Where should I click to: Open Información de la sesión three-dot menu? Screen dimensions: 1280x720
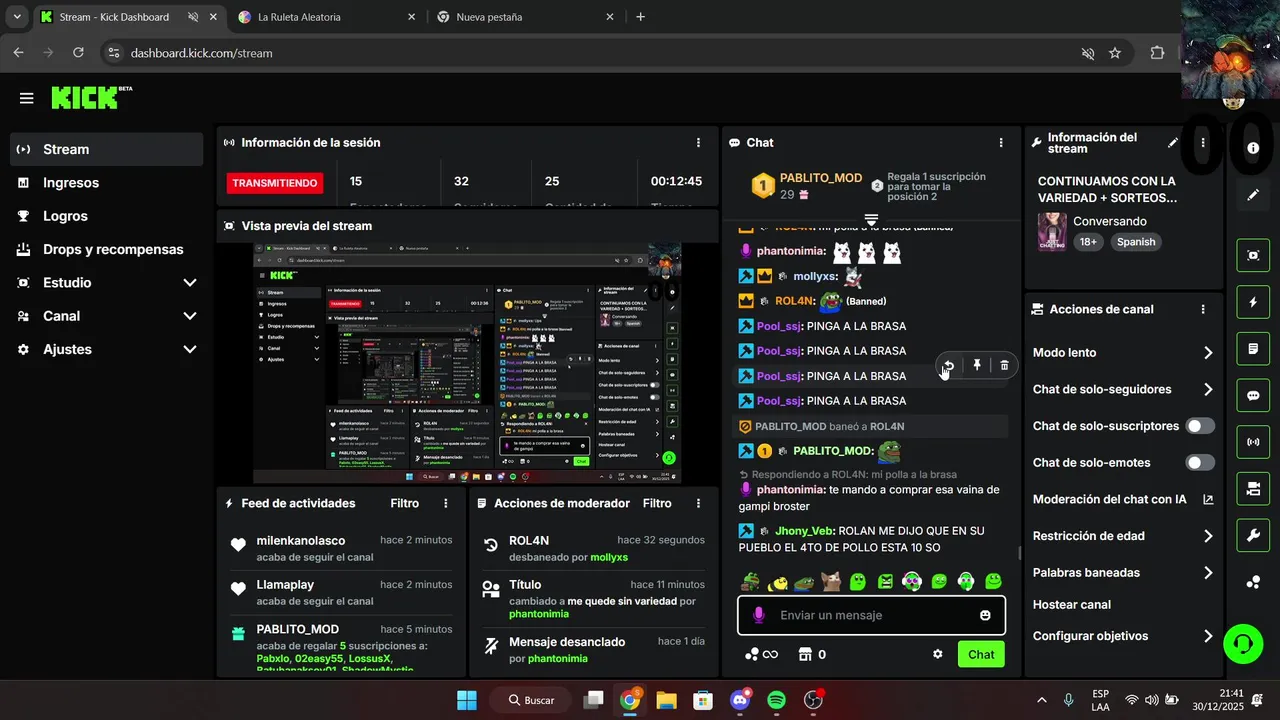698,143
